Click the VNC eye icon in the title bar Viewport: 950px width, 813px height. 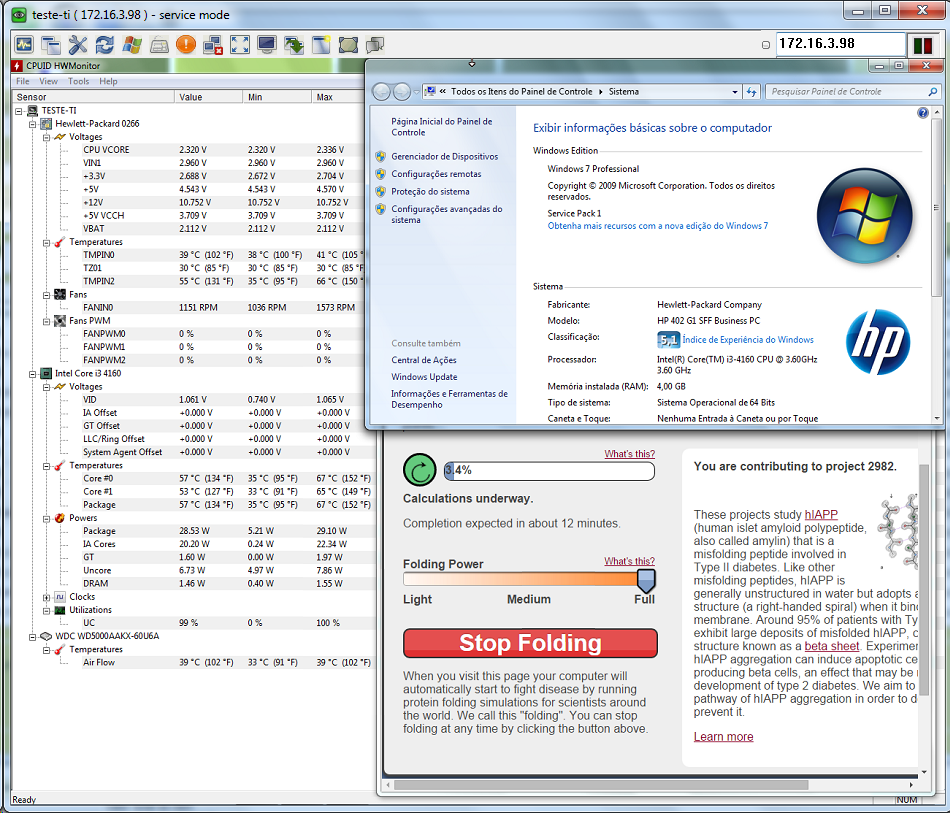[x=19, y=15]
